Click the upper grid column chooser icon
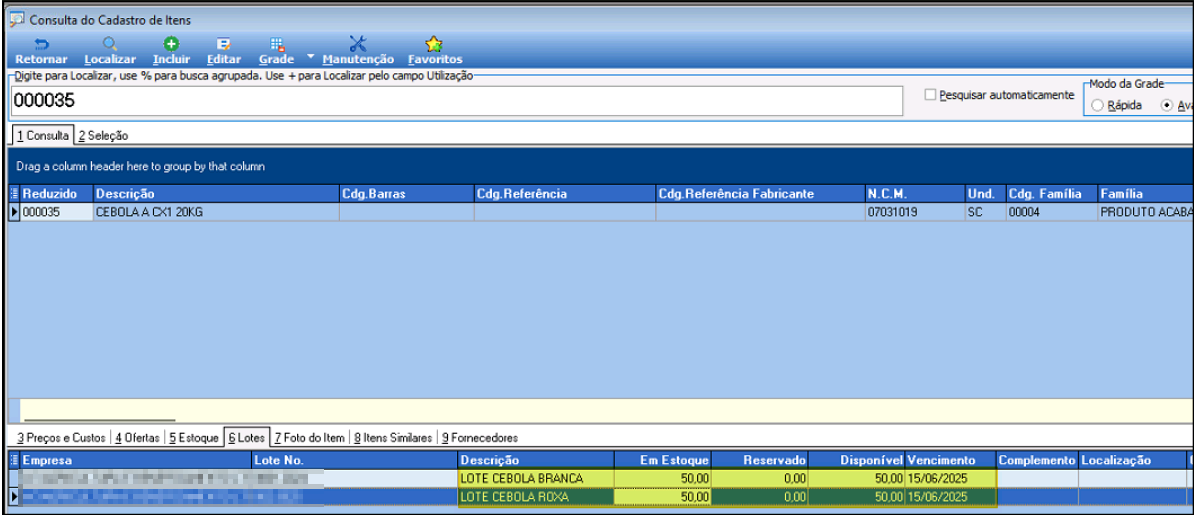The image size is (1194, 515). [x=14, y=194]
